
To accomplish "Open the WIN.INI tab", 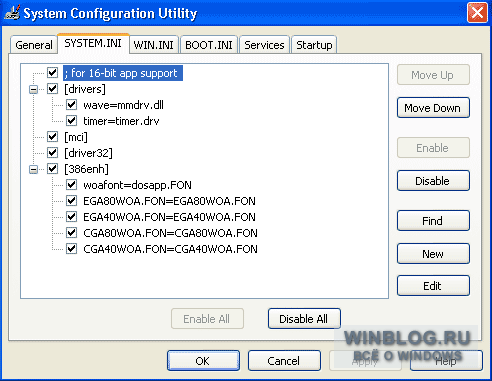I will point(154,45).
